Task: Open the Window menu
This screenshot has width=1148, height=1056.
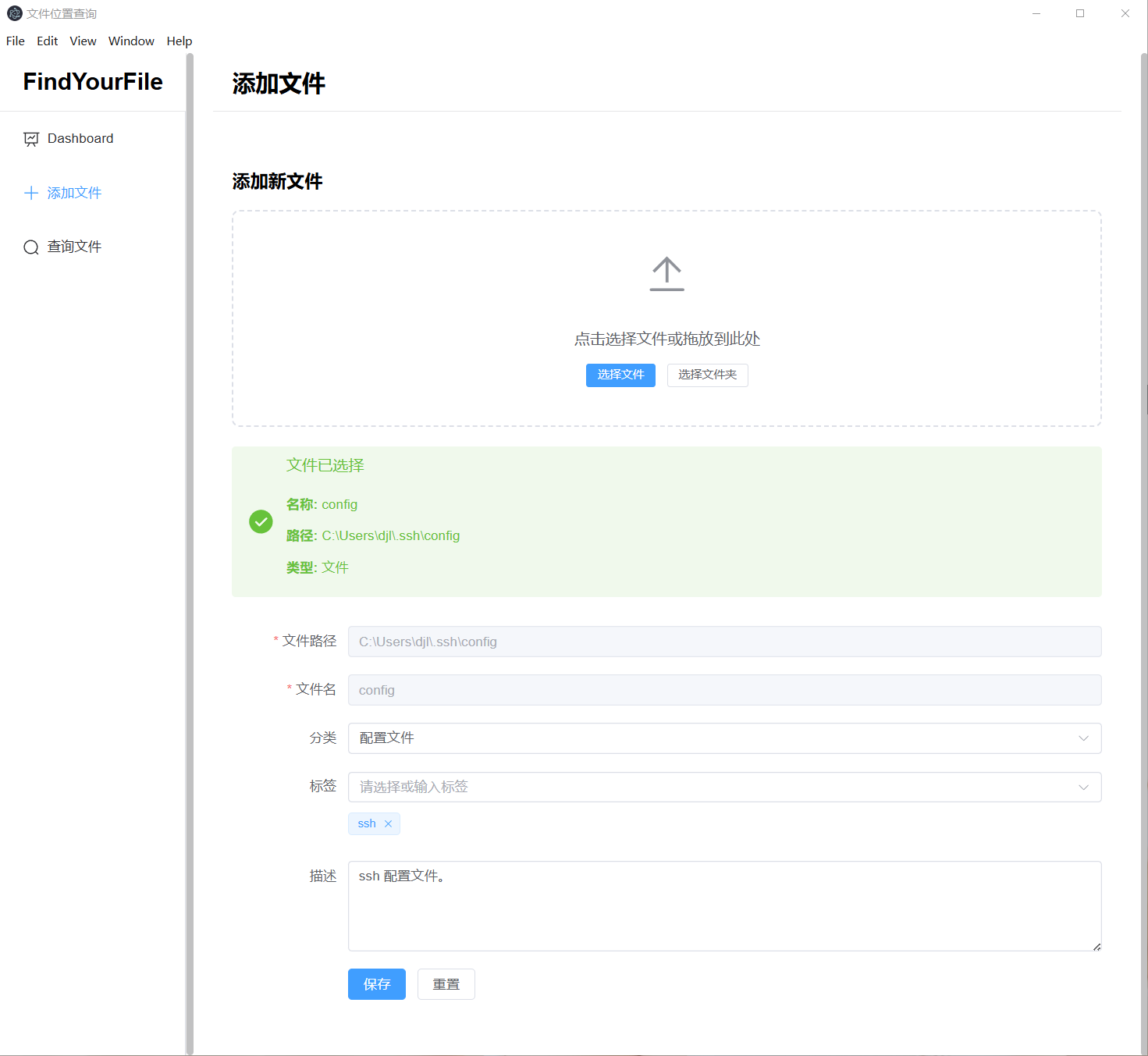Action: 131,41
